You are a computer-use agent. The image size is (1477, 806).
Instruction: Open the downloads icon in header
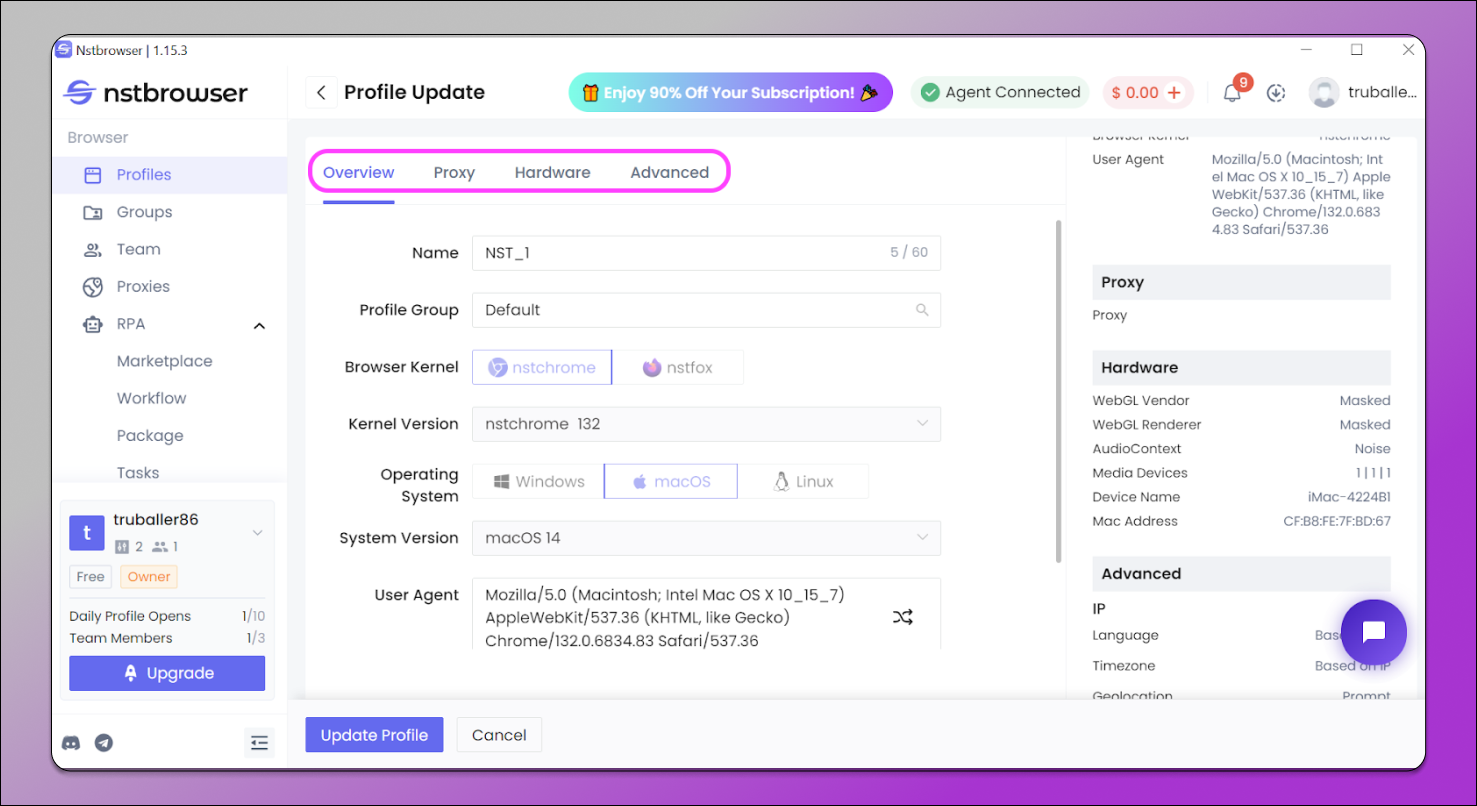click(1276, 93)
